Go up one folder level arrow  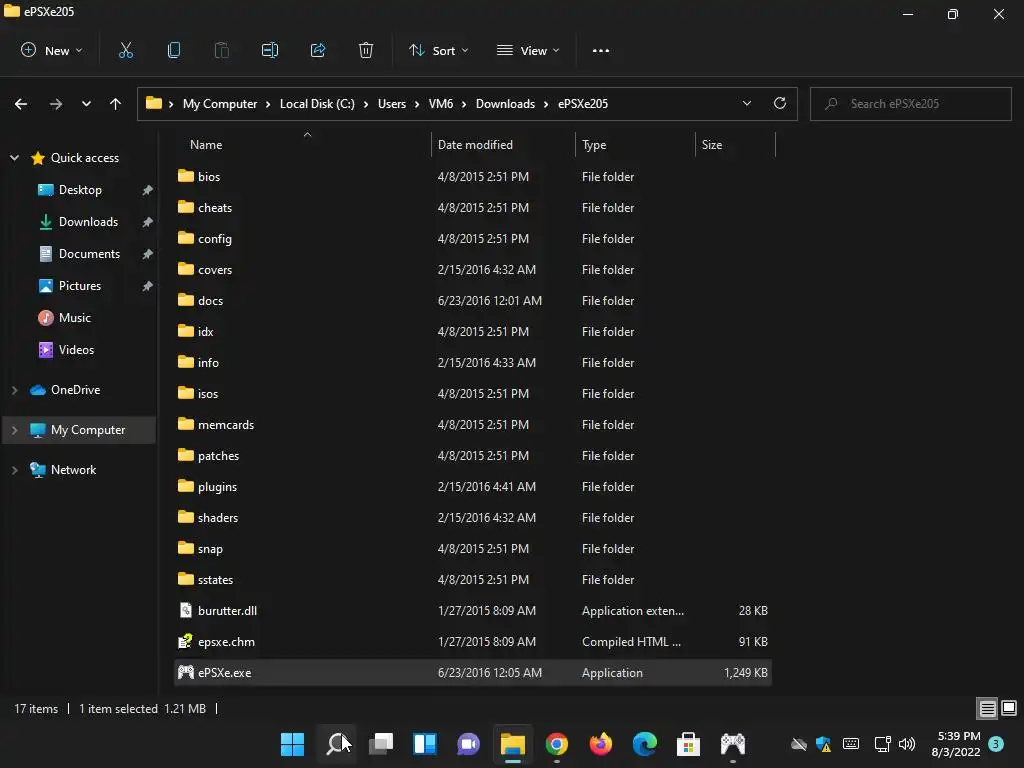click(116, 104)
